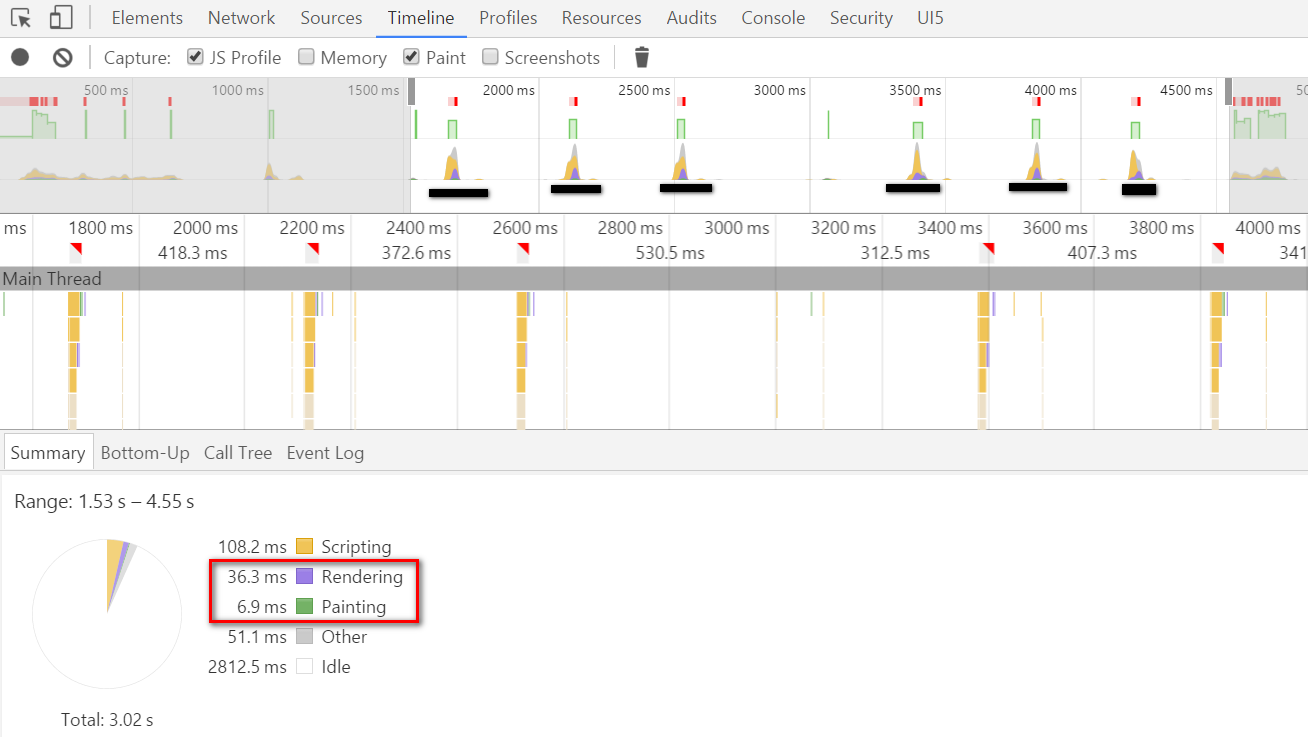
Task: Click the 2812.5 ms Idle value
Action: coord(247,667)
